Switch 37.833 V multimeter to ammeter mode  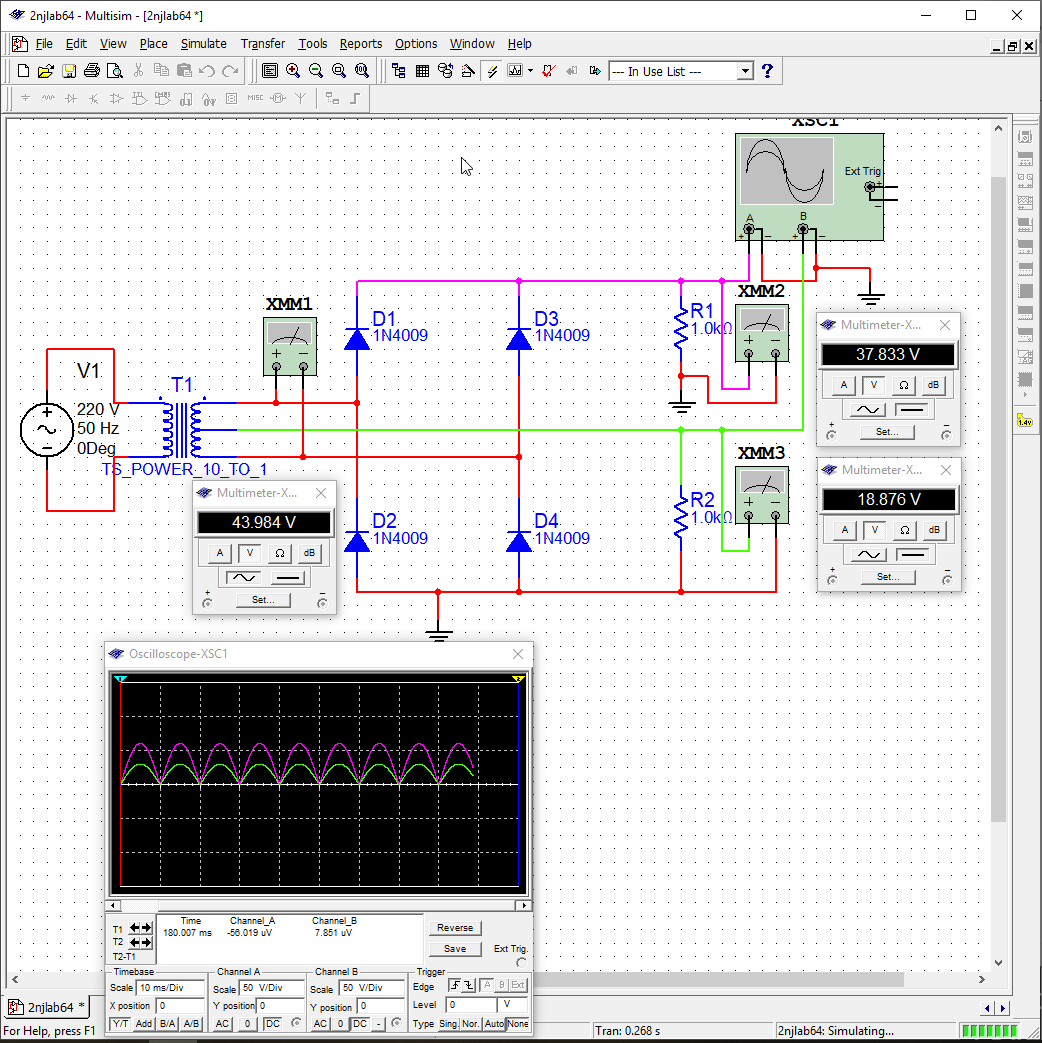[844, 384]
